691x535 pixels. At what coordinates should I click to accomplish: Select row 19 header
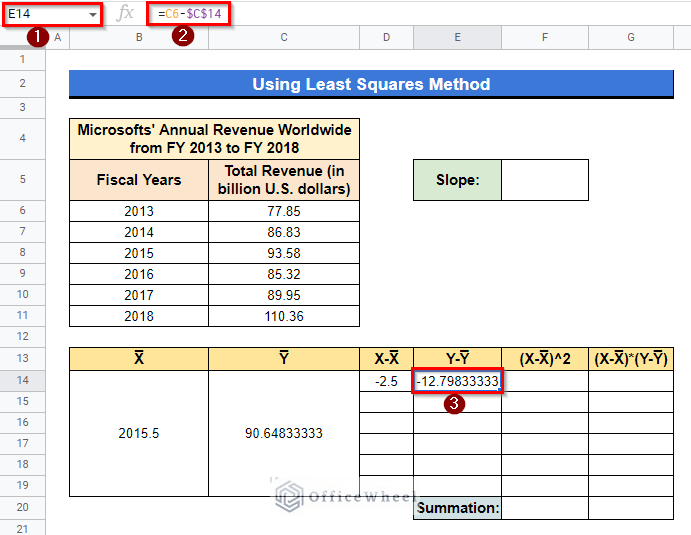point(22,486)
